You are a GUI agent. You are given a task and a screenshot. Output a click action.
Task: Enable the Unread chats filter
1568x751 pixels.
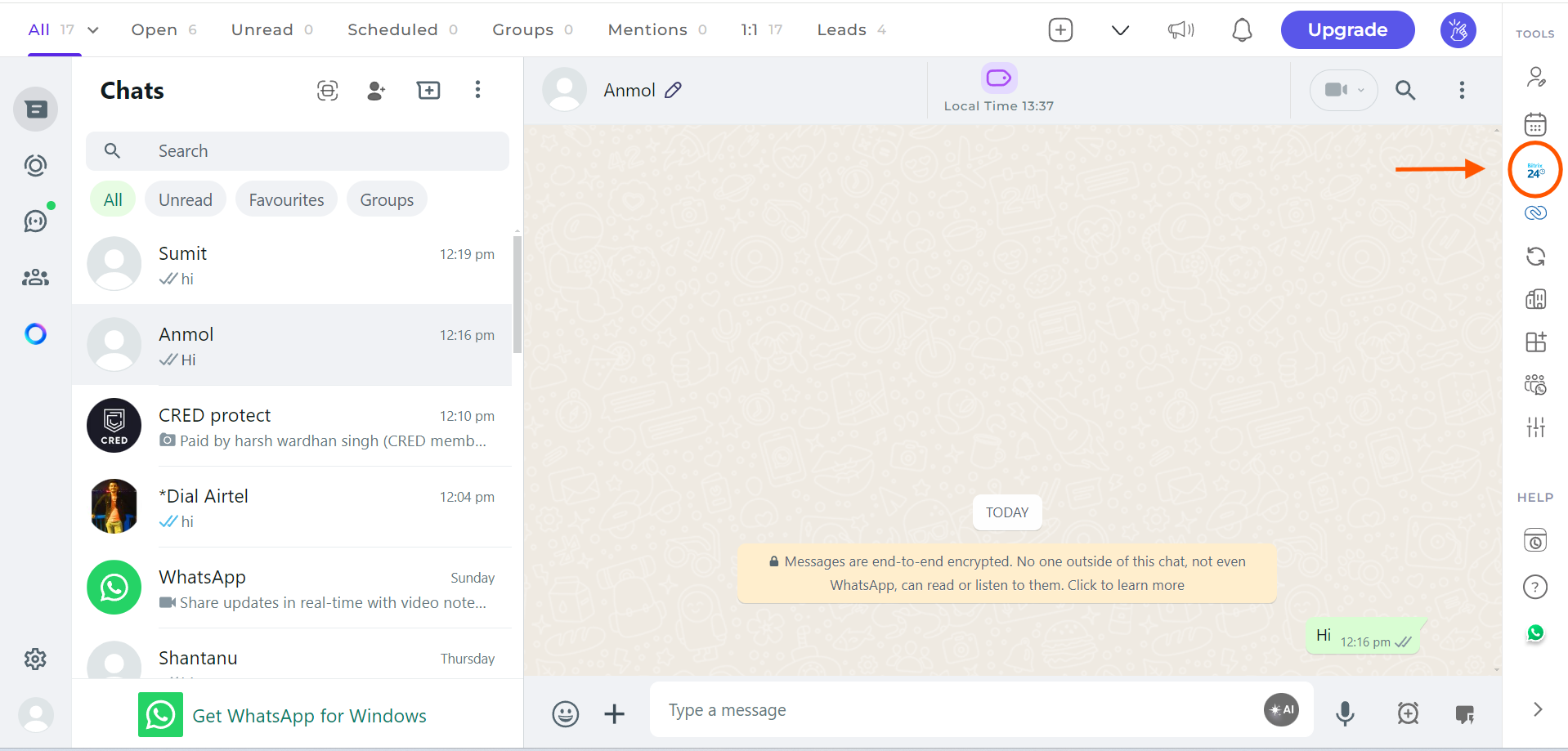[185, 199]
